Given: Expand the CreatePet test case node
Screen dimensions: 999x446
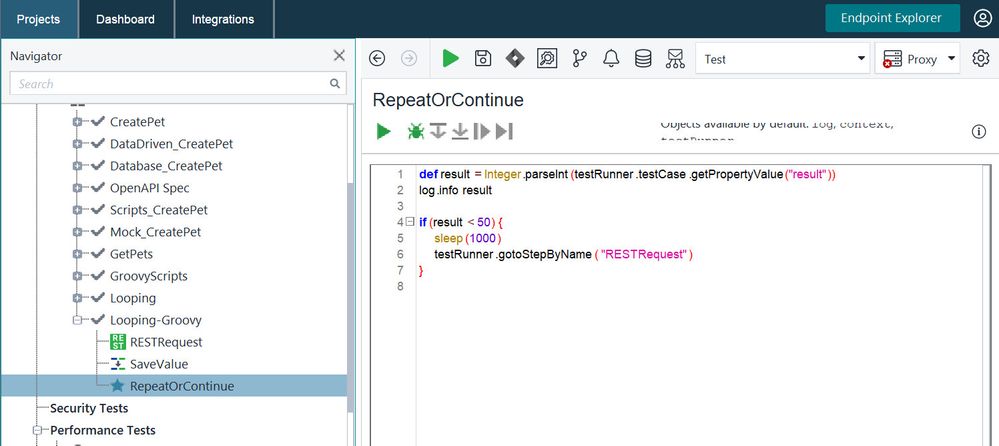Looking at the screenshot, I should 77,122.
